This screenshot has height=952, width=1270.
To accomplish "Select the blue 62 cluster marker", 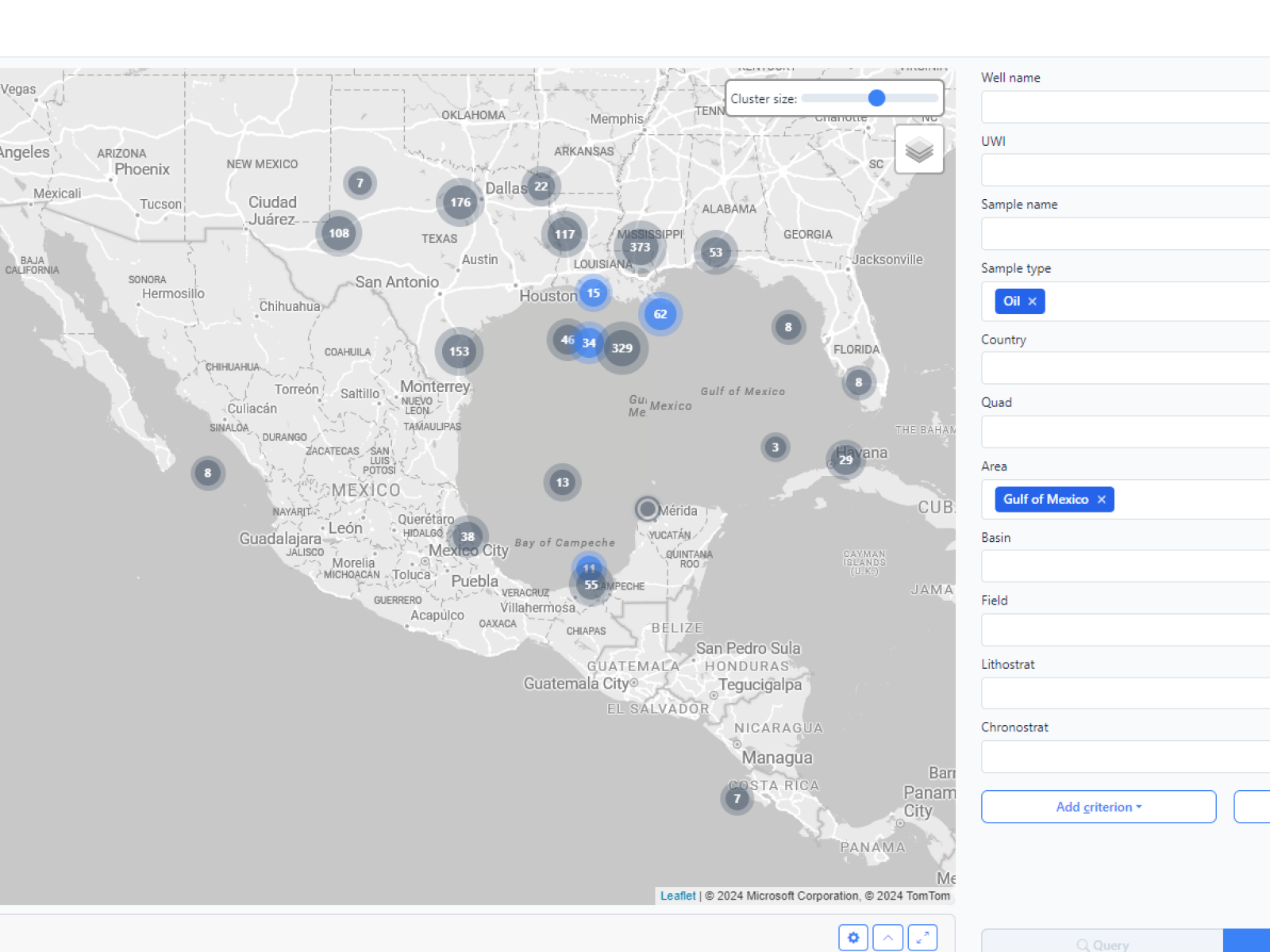I will click(660, 314).
